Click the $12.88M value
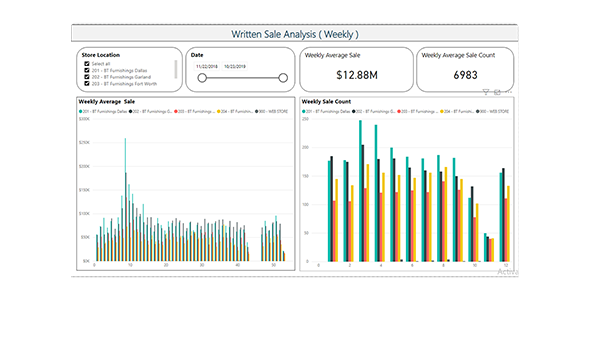The image size is (590, 360). (x=357, y=75)
